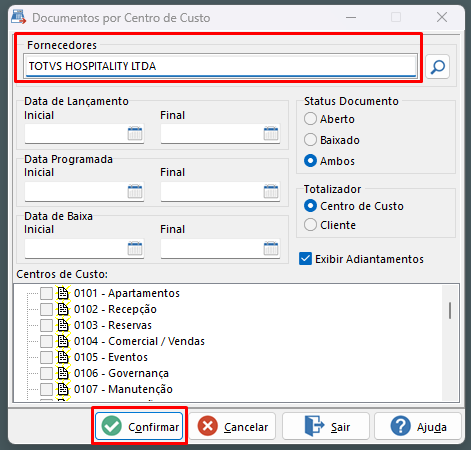Click document icon of 0107 - Manutenção
471x450 pixels.
click(x=63, y=389)
